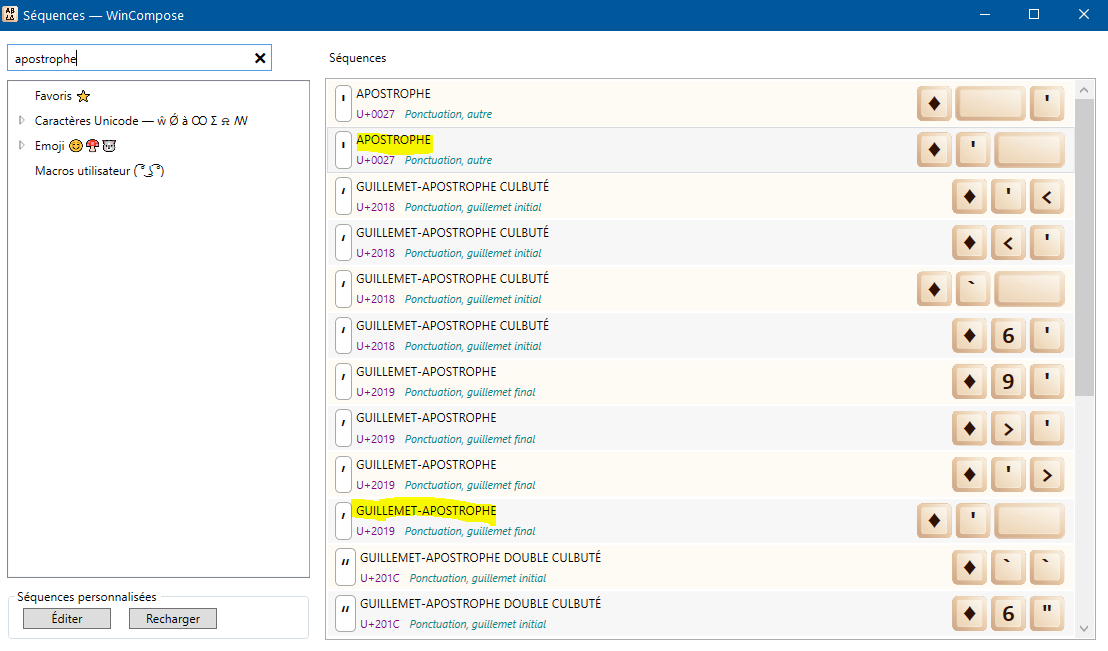1108x651 pixels.
Task: Click scrollbar down arrow in sequences list
Action: pyautogui.click(x=1084, y=628)
